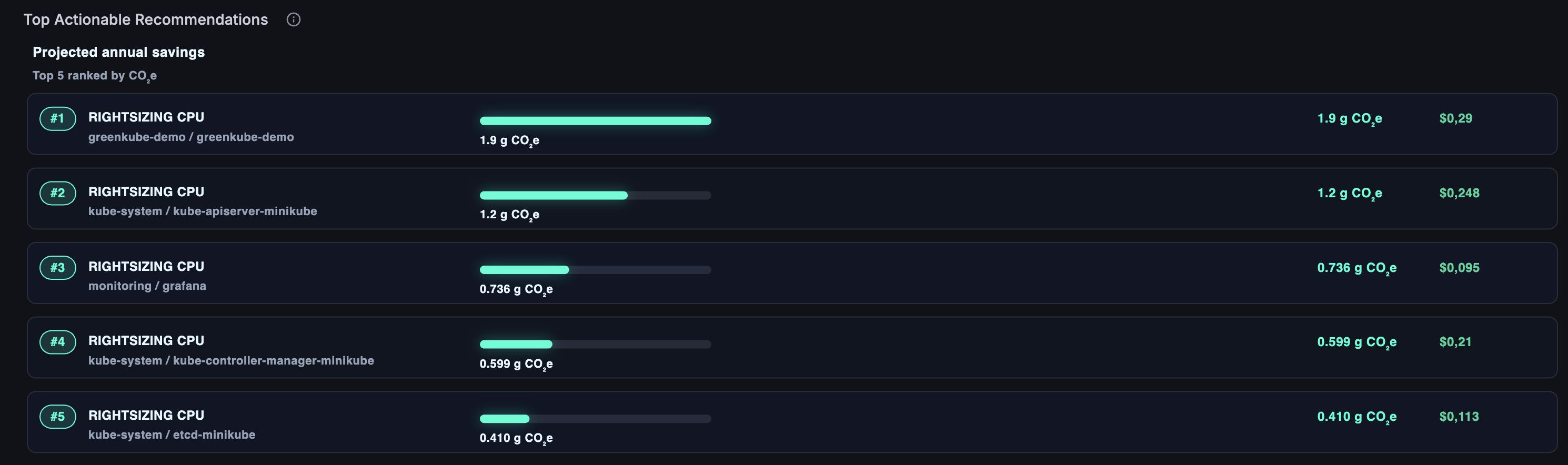Click the $0,21 savings amount
This screenshot has width=1568, height=465.
click(1455, 341)
